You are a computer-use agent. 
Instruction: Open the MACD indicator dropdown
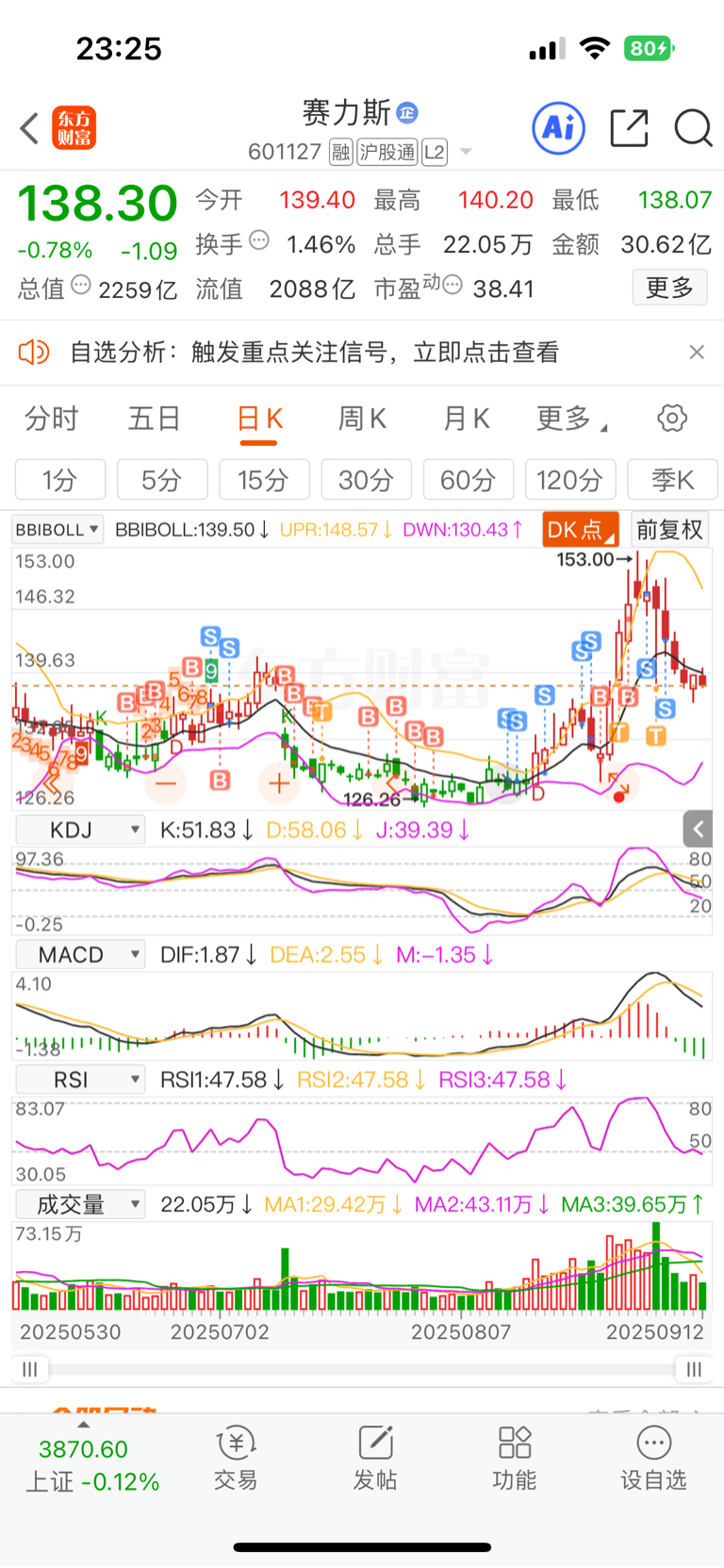click(80, 954)
